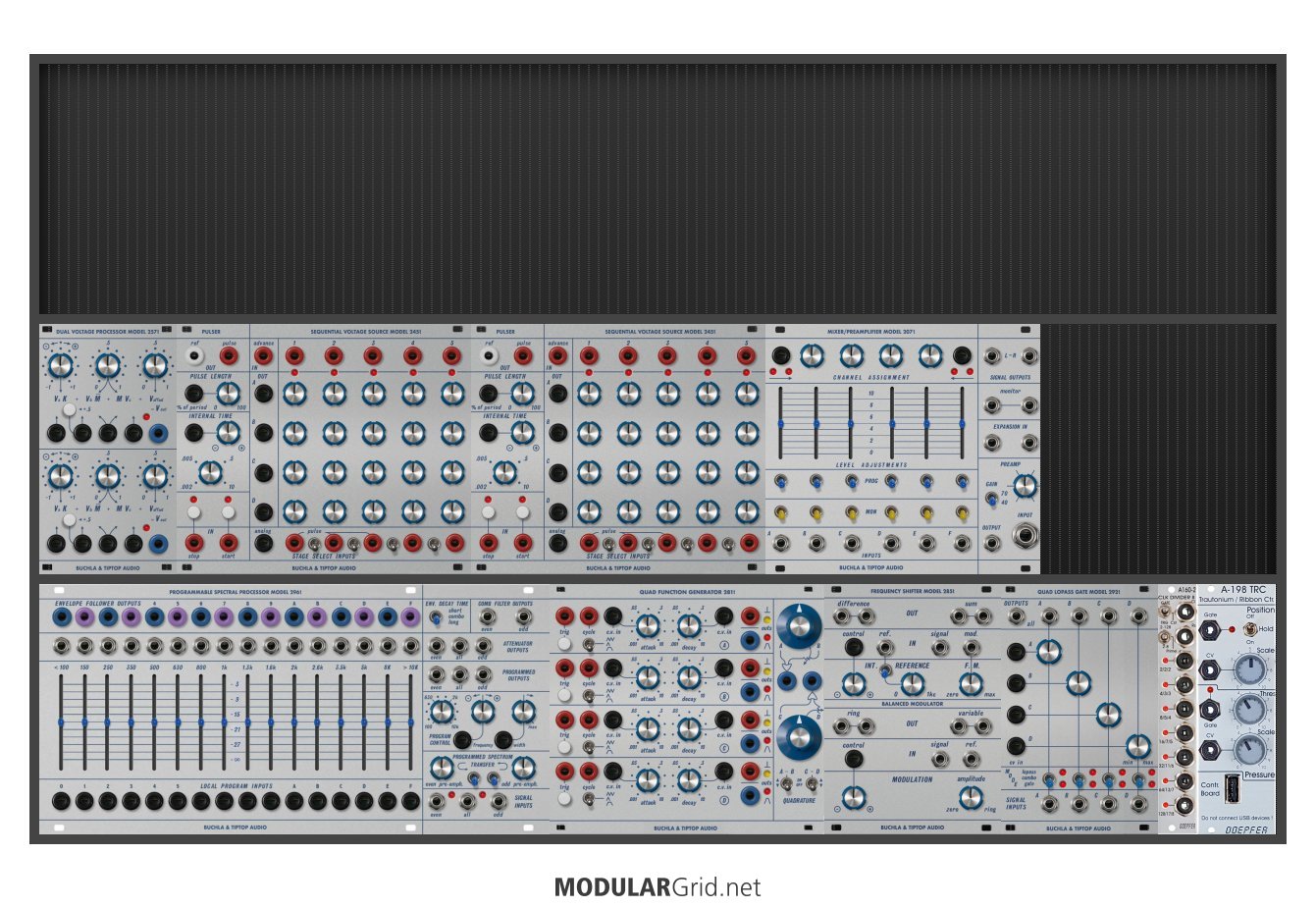The width and height of the screenshot is (1316, 908).
Task: Click lower blue output jack on Dual Voltage Processor
Action: (157, 543)
